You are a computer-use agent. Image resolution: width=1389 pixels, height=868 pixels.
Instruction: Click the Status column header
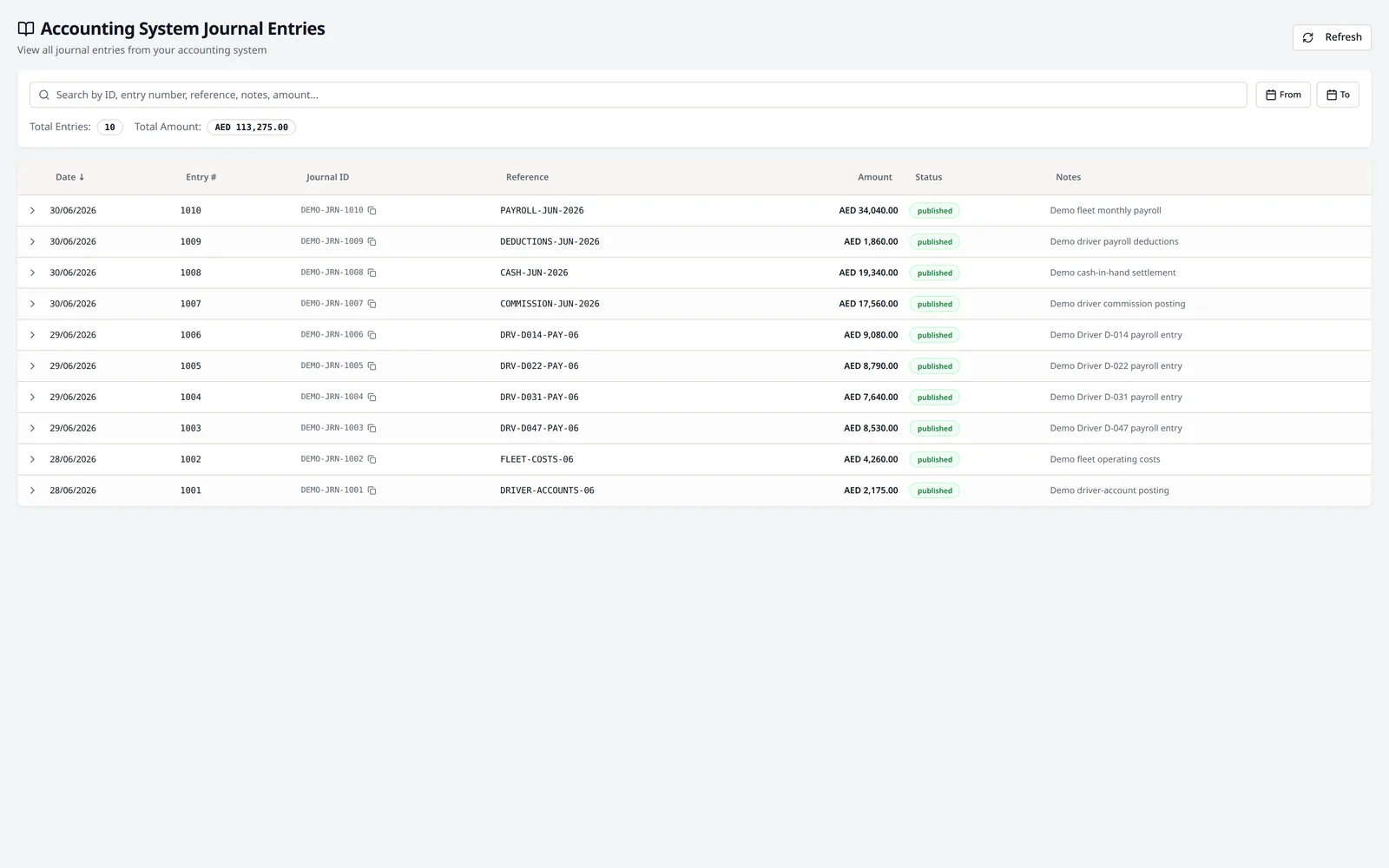pyautogui.click(x=928, y=177)
